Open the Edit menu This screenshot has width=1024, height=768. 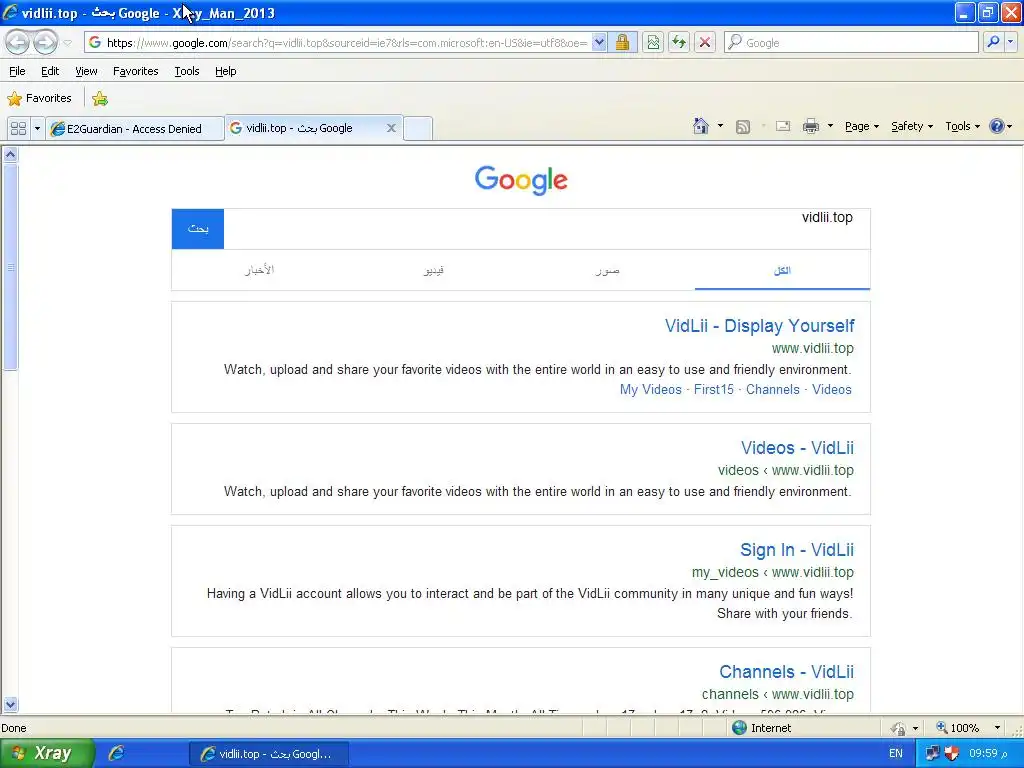click(50, 71)
